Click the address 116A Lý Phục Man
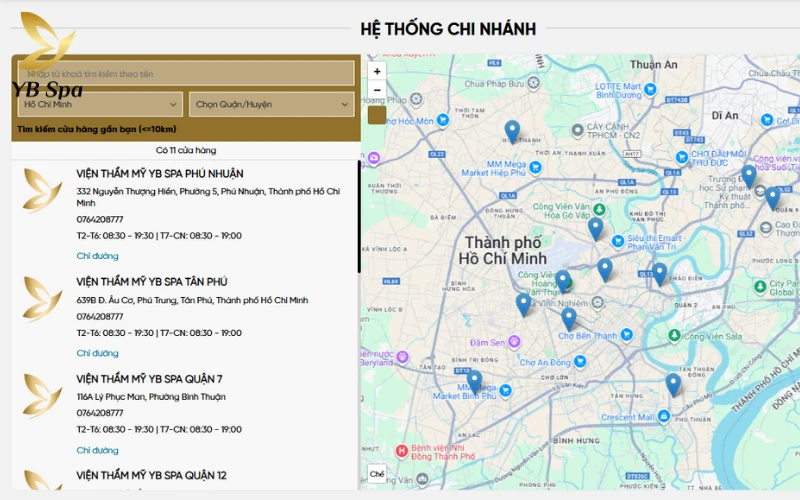 point(151,397)
